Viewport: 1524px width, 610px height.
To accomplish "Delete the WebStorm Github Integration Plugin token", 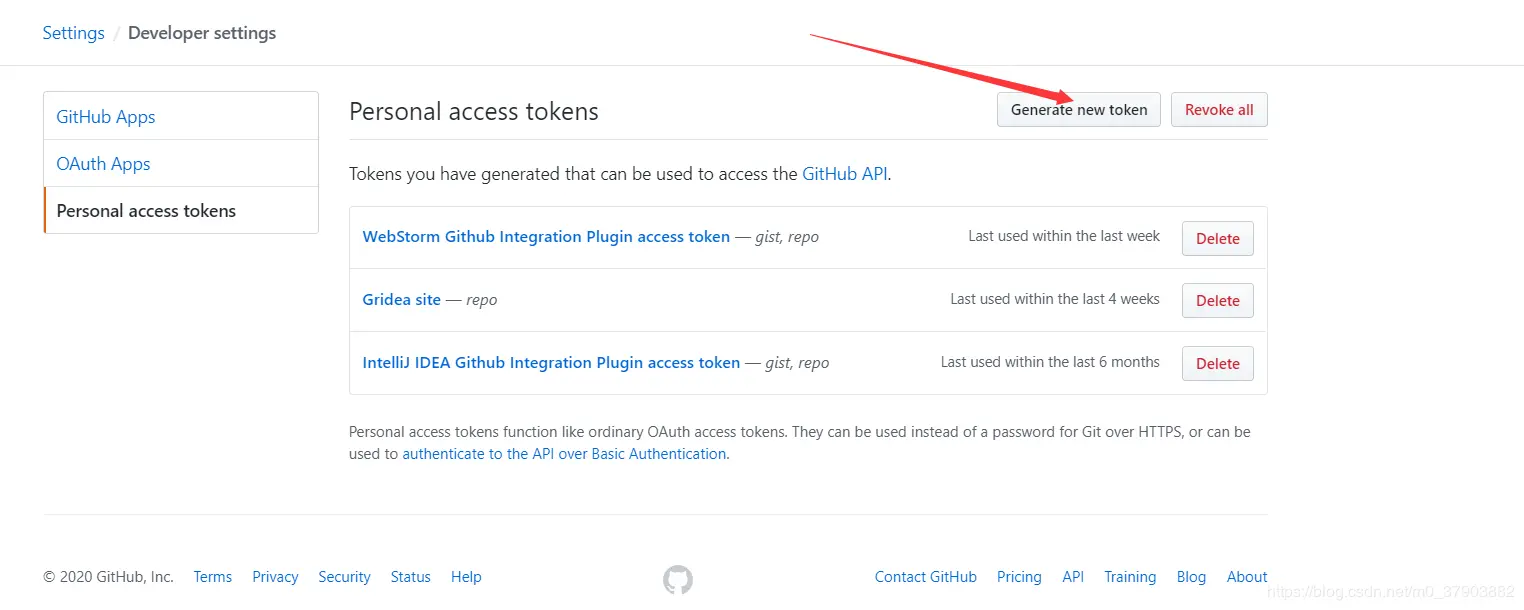I will click(1218, 239).
